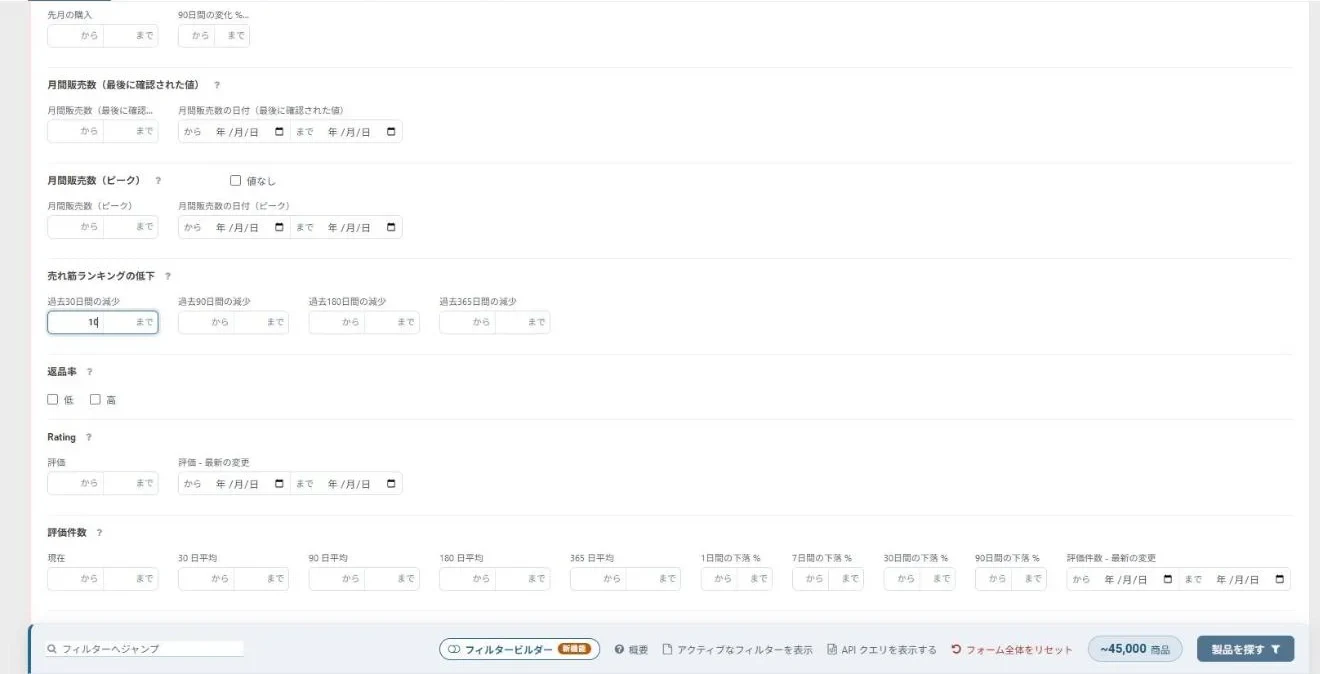The image size is (1320, 674).
Task: Click アクティブなフィルターを表示
Action: (x=738, y=650)
